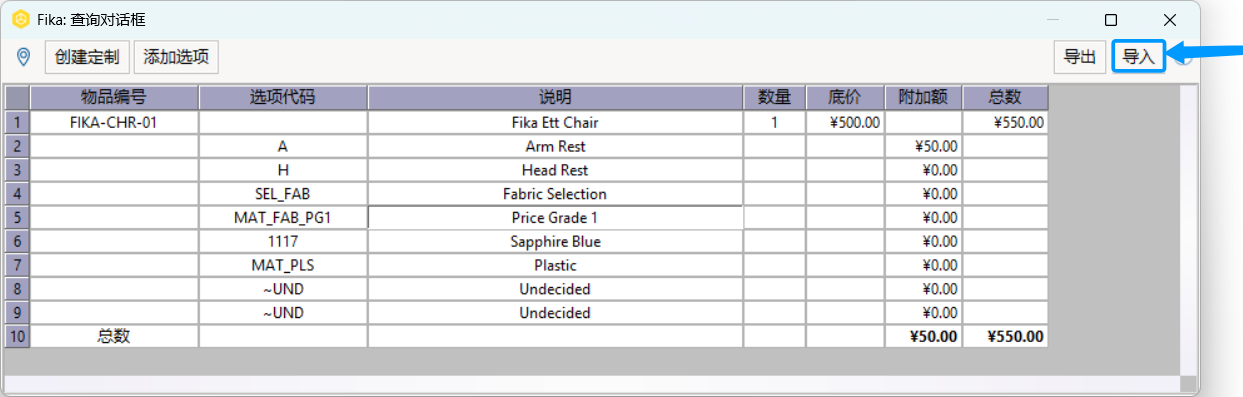Image resolution: width=1243 pixels, height=397 pixels.
Task: Click the 说明 column header
Action: click(x=555, y=97)
